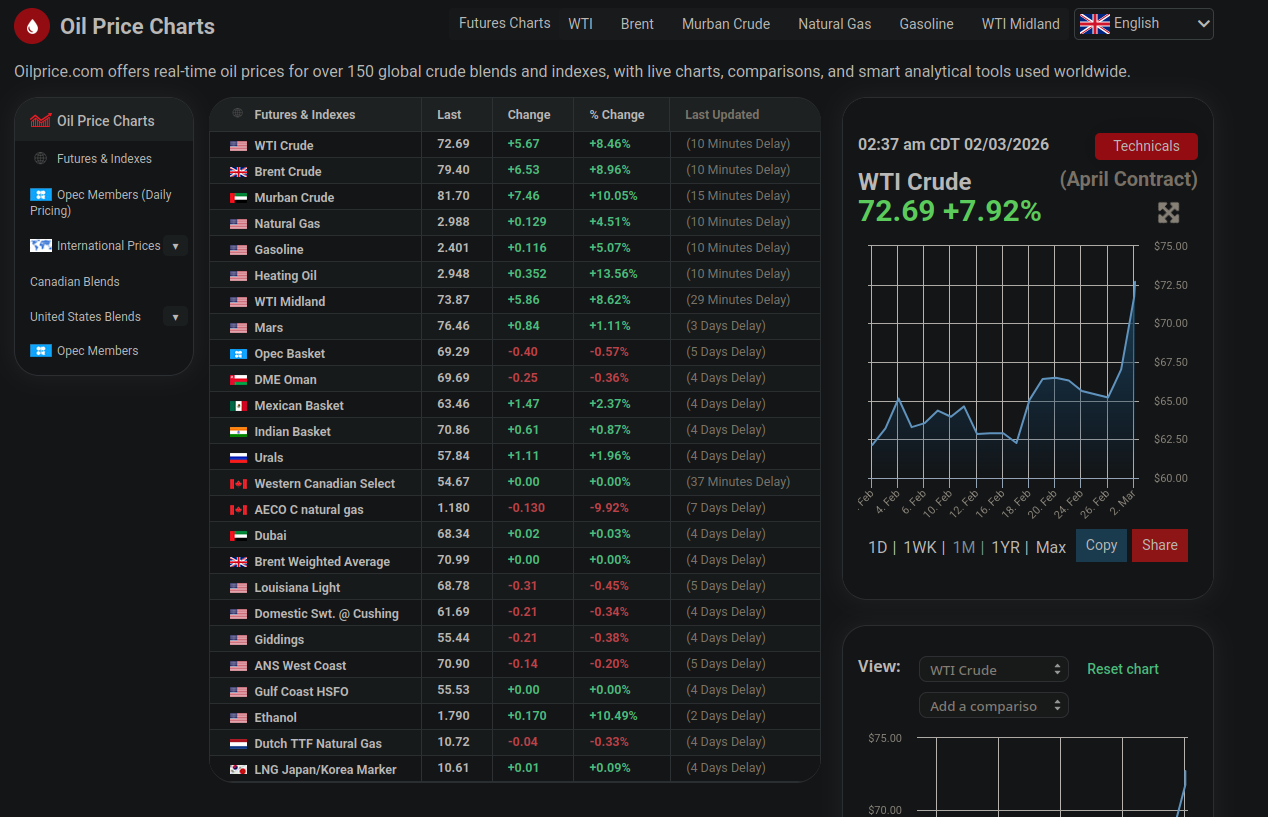
Task: Click the Giddings row name
Action: [x=279, y=640]
